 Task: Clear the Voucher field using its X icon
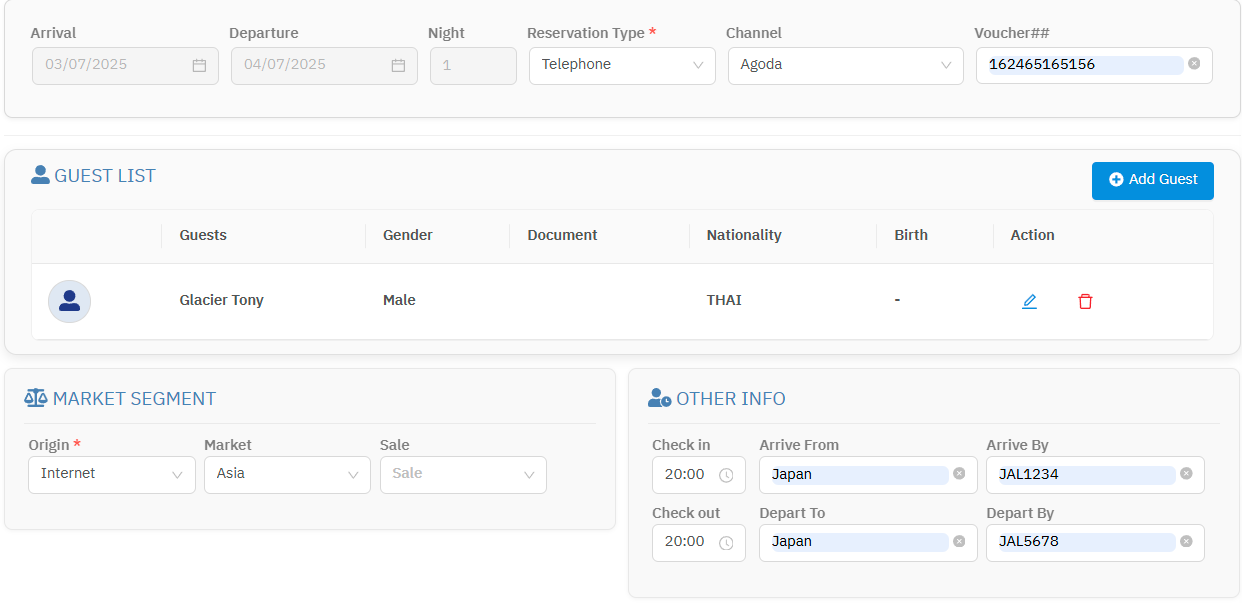[x=1193, y=64]
